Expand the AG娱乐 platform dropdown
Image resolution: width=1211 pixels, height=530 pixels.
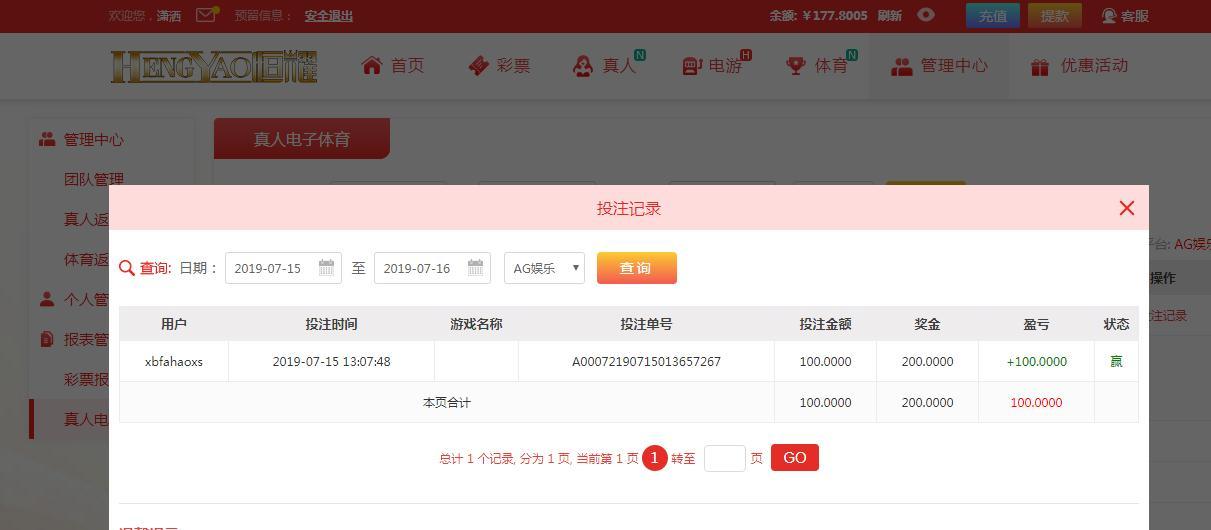(x=544, y=268)
